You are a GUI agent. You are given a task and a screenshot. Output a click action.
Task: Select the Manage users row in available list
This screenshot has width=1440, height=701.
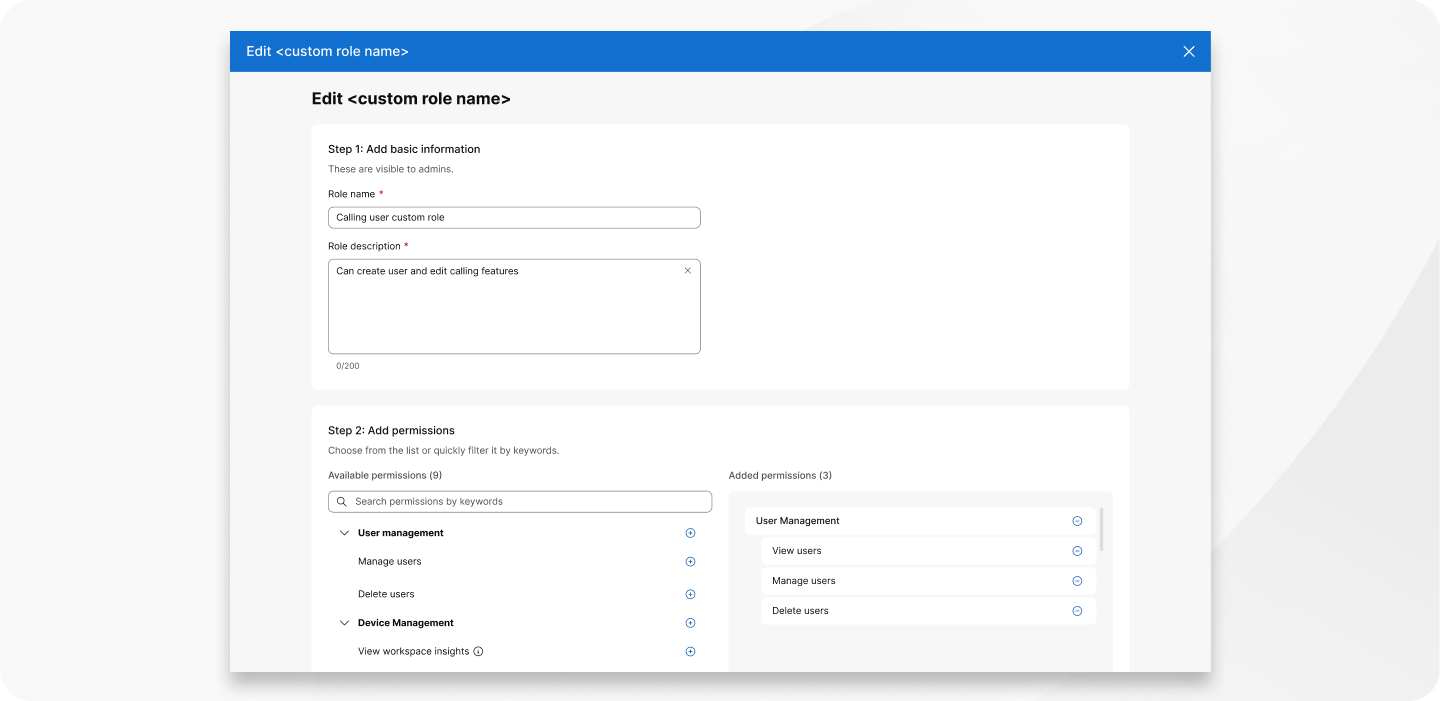(390, 562)
